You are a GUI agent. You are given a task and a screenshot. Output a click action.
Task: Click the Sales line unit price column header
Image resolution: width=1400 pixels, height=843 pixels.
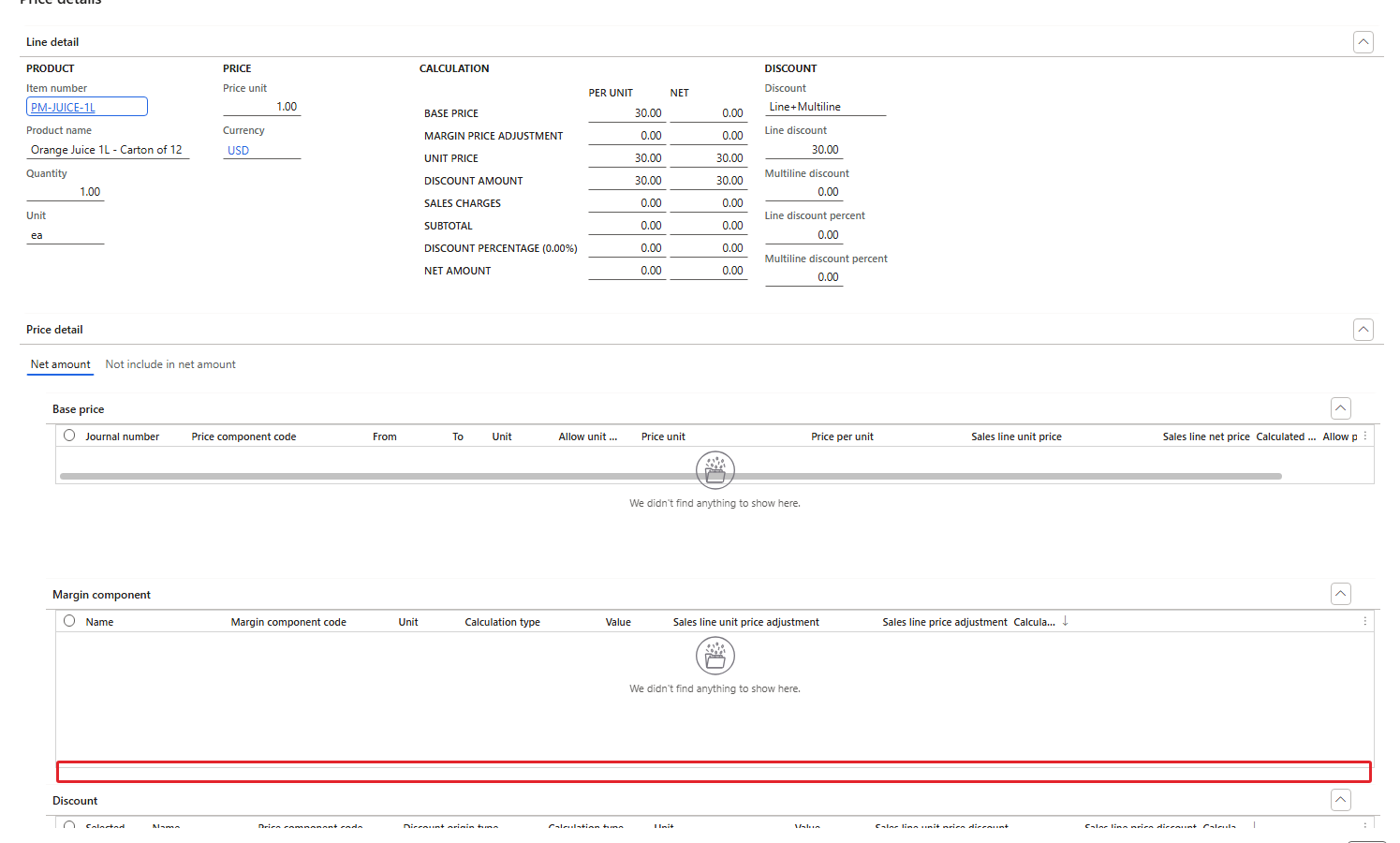coord(1016,436)
